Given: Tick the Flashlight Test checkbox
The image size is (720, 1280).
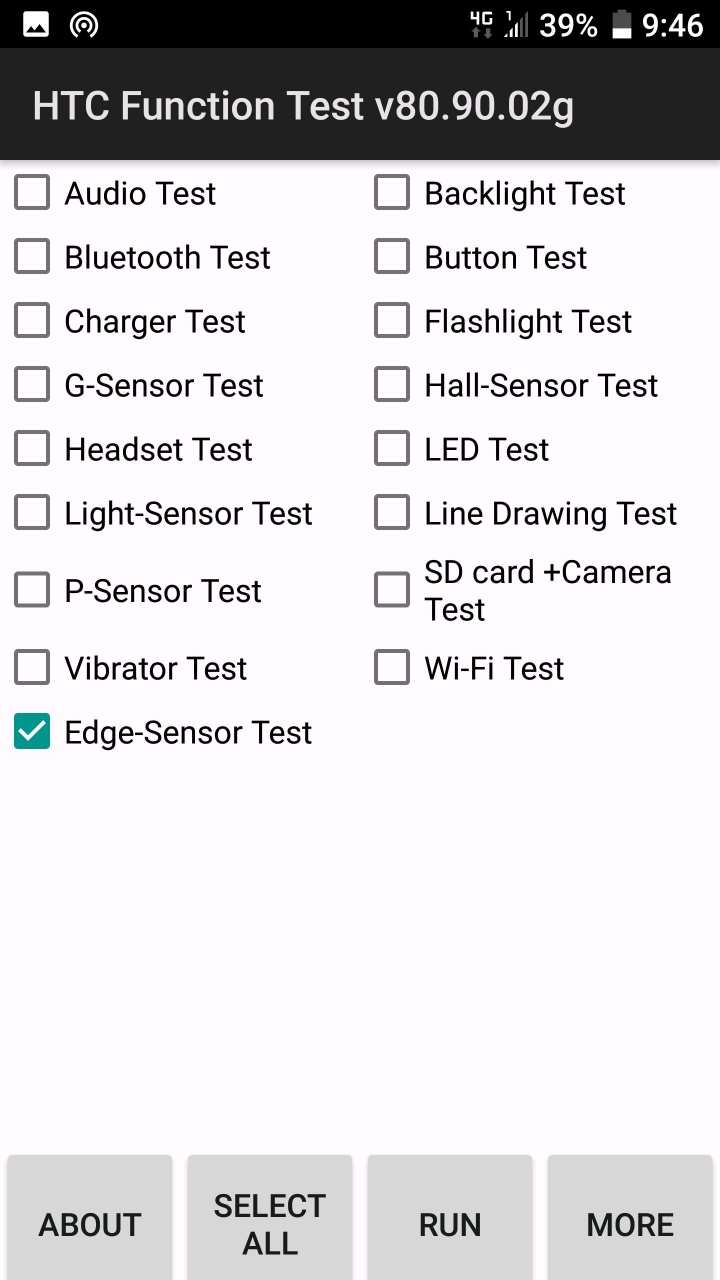Looking at the screenshot, I should click(392, 321).
